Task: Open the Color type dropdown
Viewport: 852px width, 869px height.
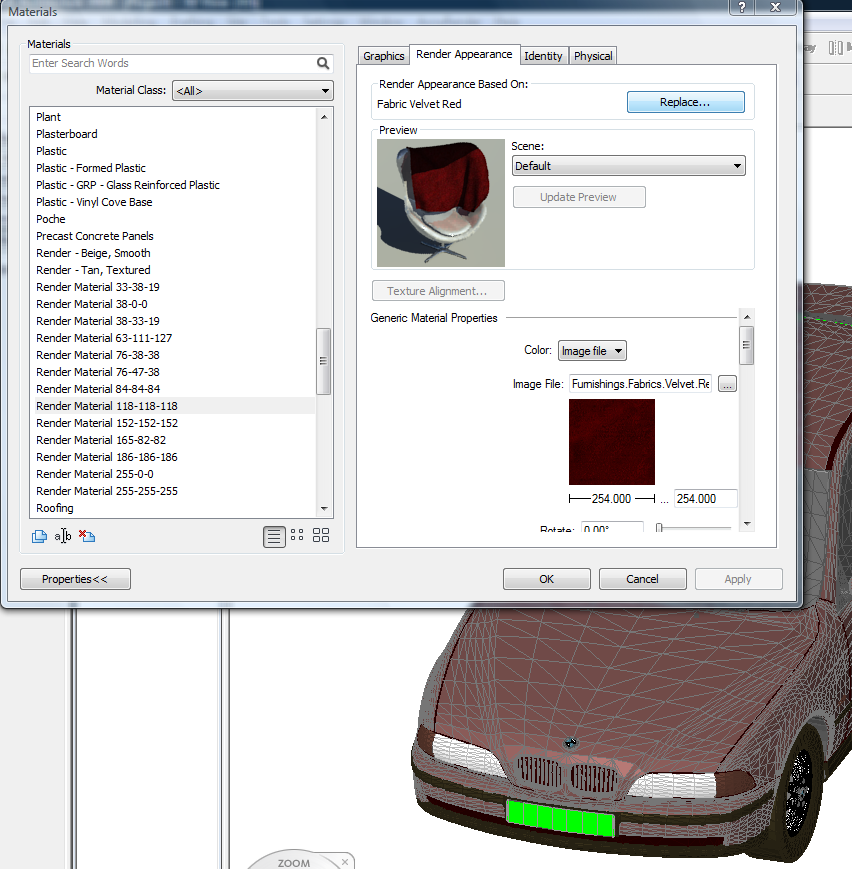Action: click(592, 351)
